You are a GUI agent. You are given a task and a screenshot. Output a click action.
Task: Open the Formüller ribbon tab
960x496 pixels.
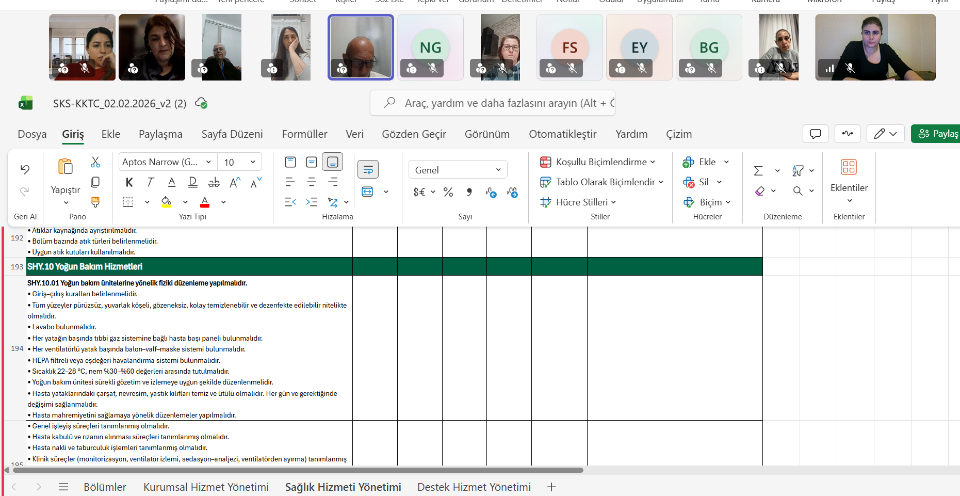point(304,134)
